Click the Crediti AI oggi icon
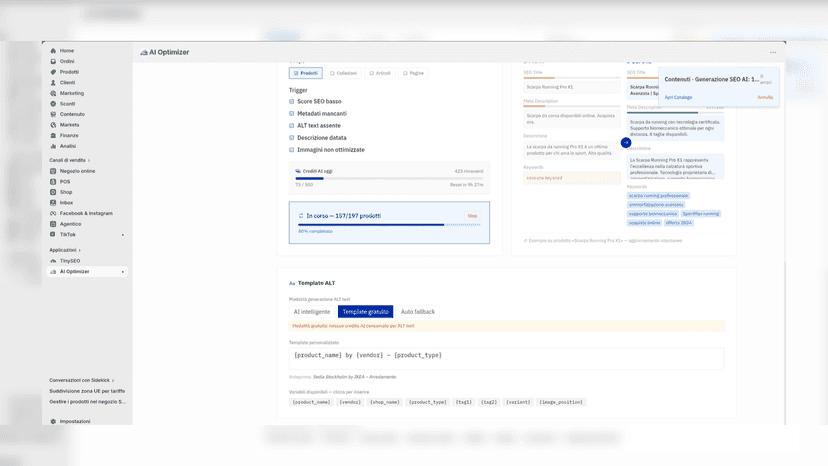 pyautogui.click(x=298, y=171)
